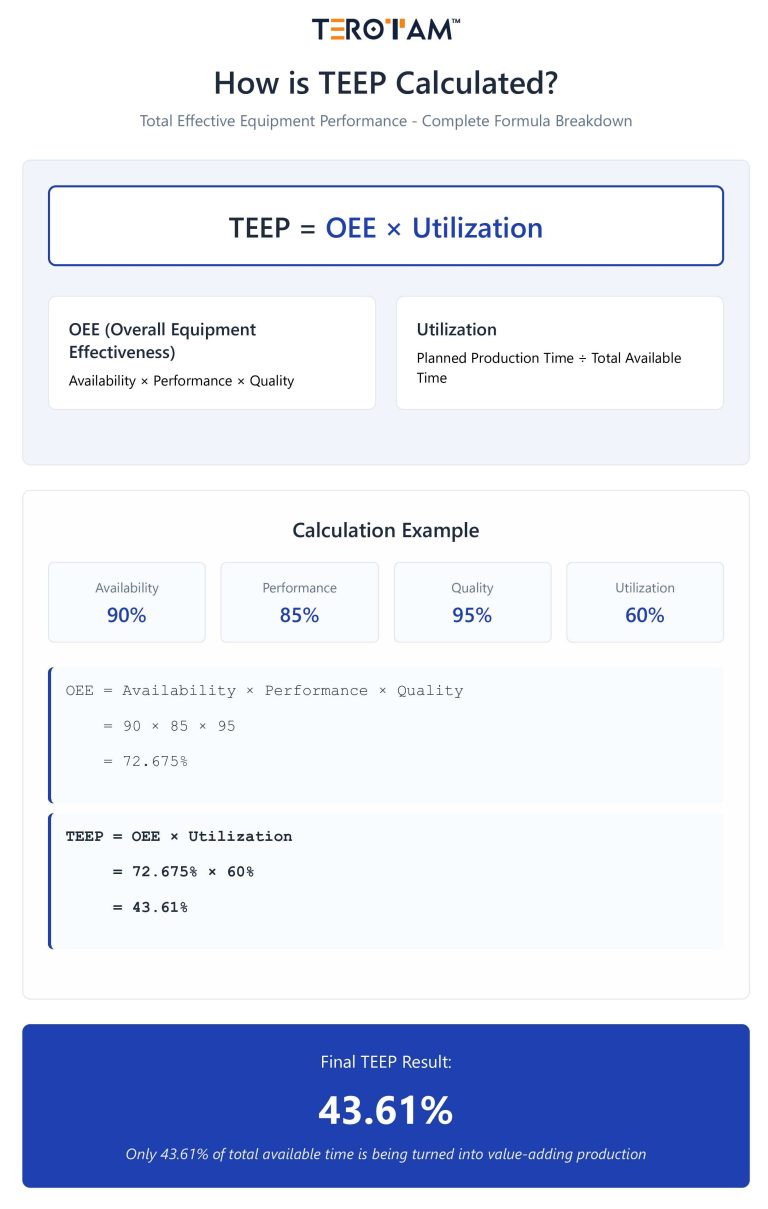Select the Quality 95% metric tile
This screenshot has height=1209, width=768.
(x=472, y=602)
